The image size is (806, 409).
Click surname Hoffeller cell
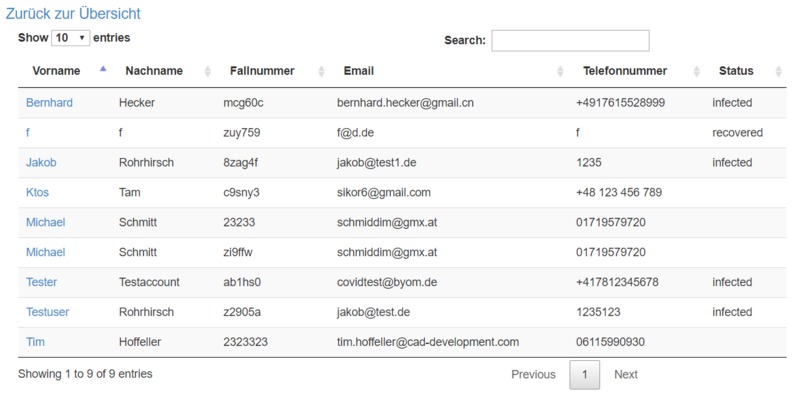click(x=140, y=341)
